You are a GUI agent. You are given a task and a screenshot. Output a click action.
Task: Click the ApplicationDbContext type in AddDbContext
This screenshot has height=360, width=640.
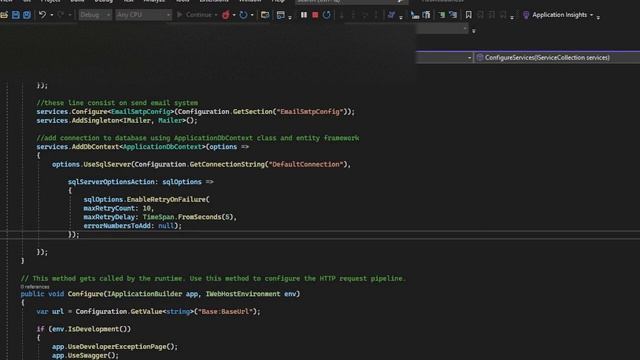point(162,147)
